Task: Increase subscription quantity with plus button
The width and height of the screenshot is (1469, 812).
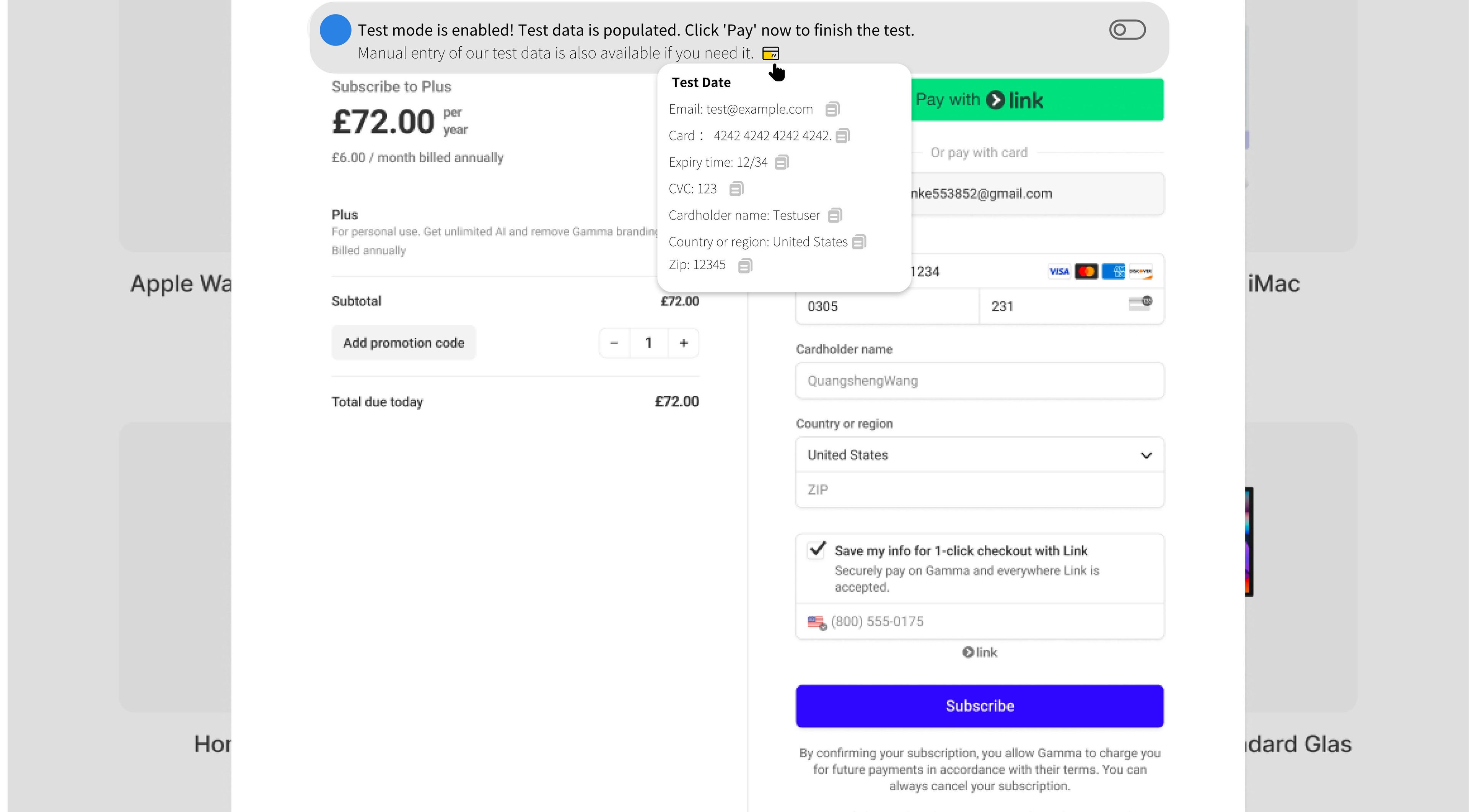Action: [684, 343]
